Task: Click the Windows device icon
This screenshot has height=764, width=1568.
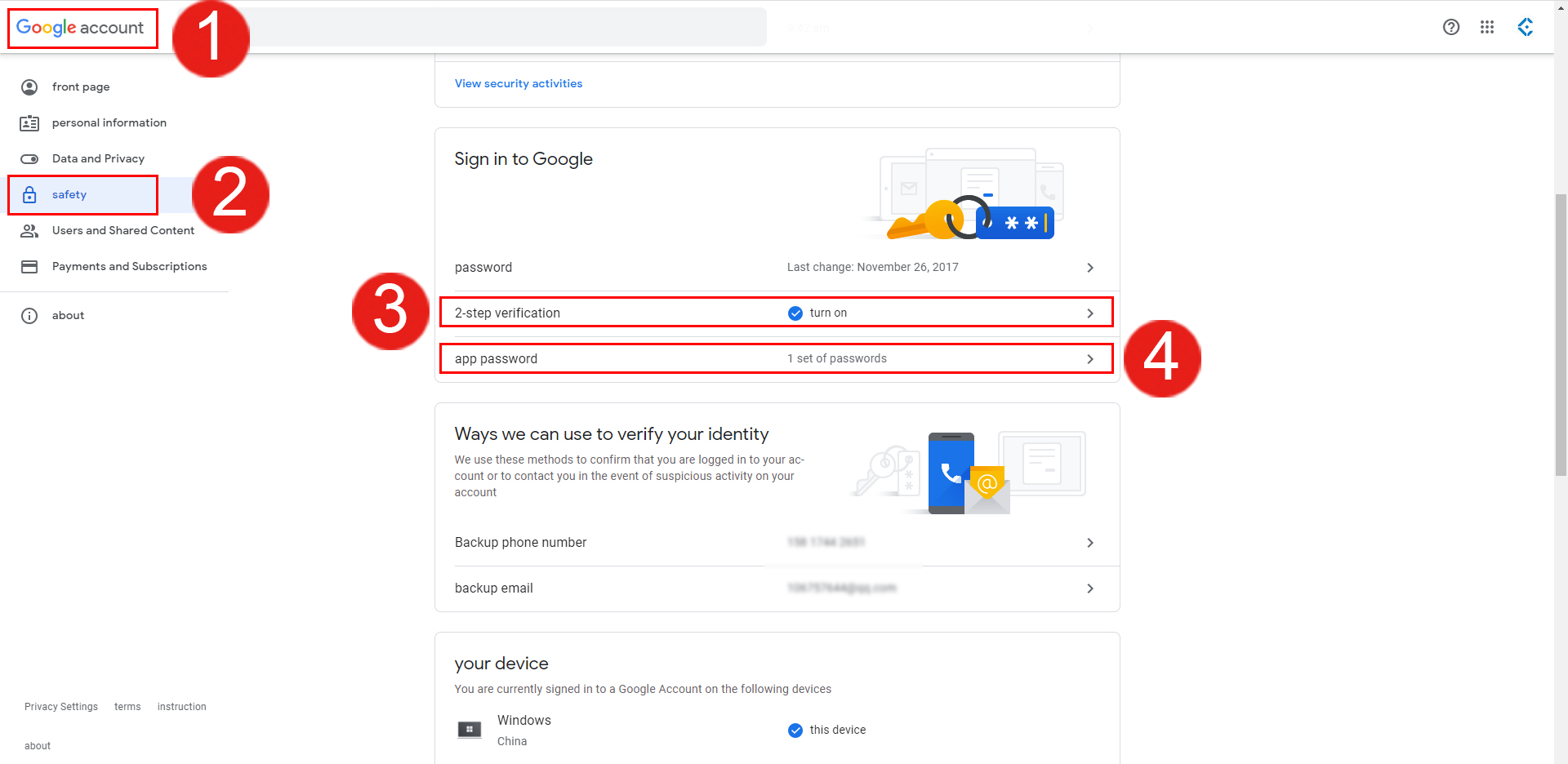Action: pos(470,730)
